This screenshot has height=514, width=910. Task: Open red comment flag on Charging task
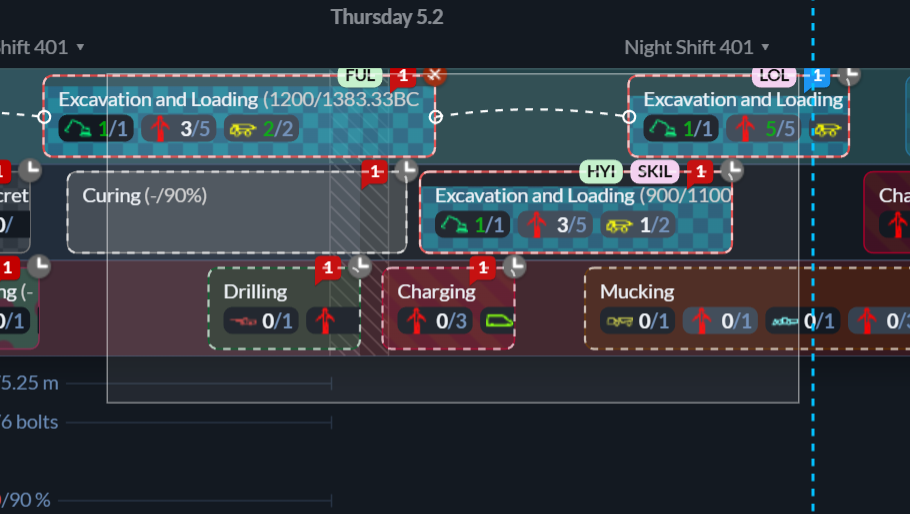coord(483,269)
